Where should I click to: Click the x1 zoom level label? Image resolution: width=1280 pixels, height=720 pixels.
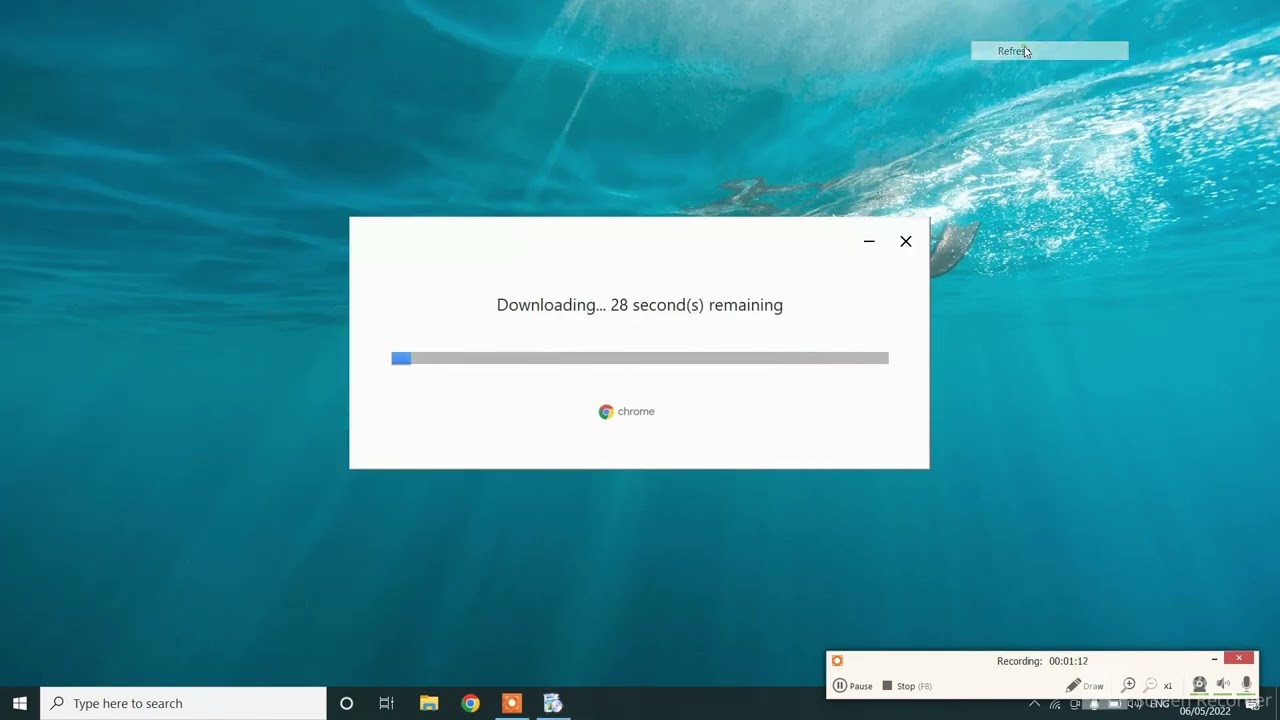1168,686
